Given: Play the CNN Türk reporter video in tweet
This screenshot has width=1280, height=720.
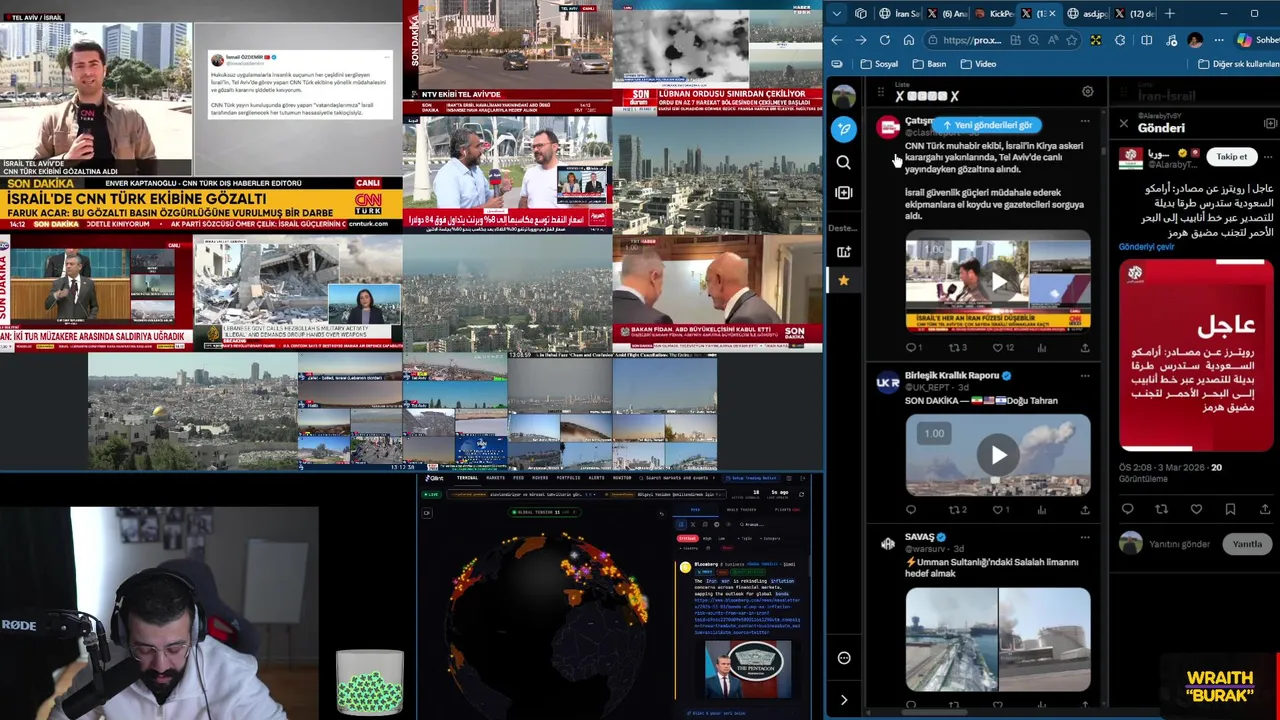Looking at the screenshot, I should tap(998, 283).
